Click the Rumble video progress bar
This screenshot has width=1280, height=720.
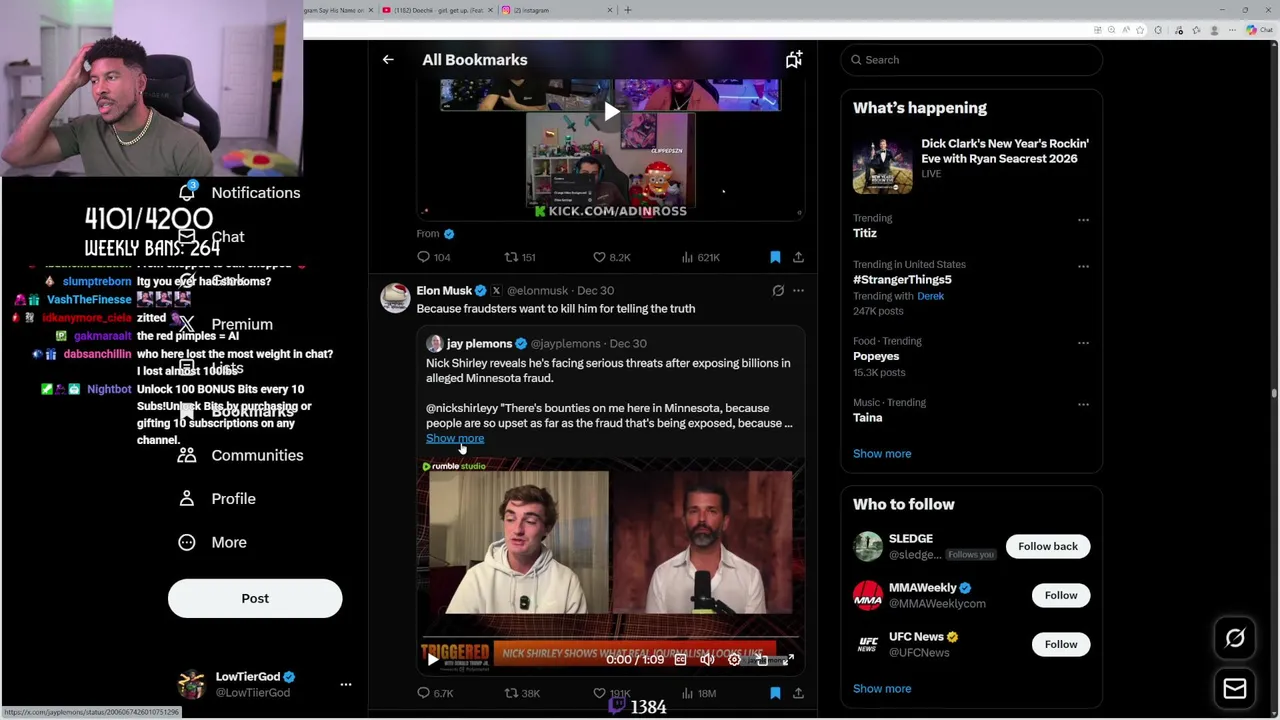tap(610, 637)
